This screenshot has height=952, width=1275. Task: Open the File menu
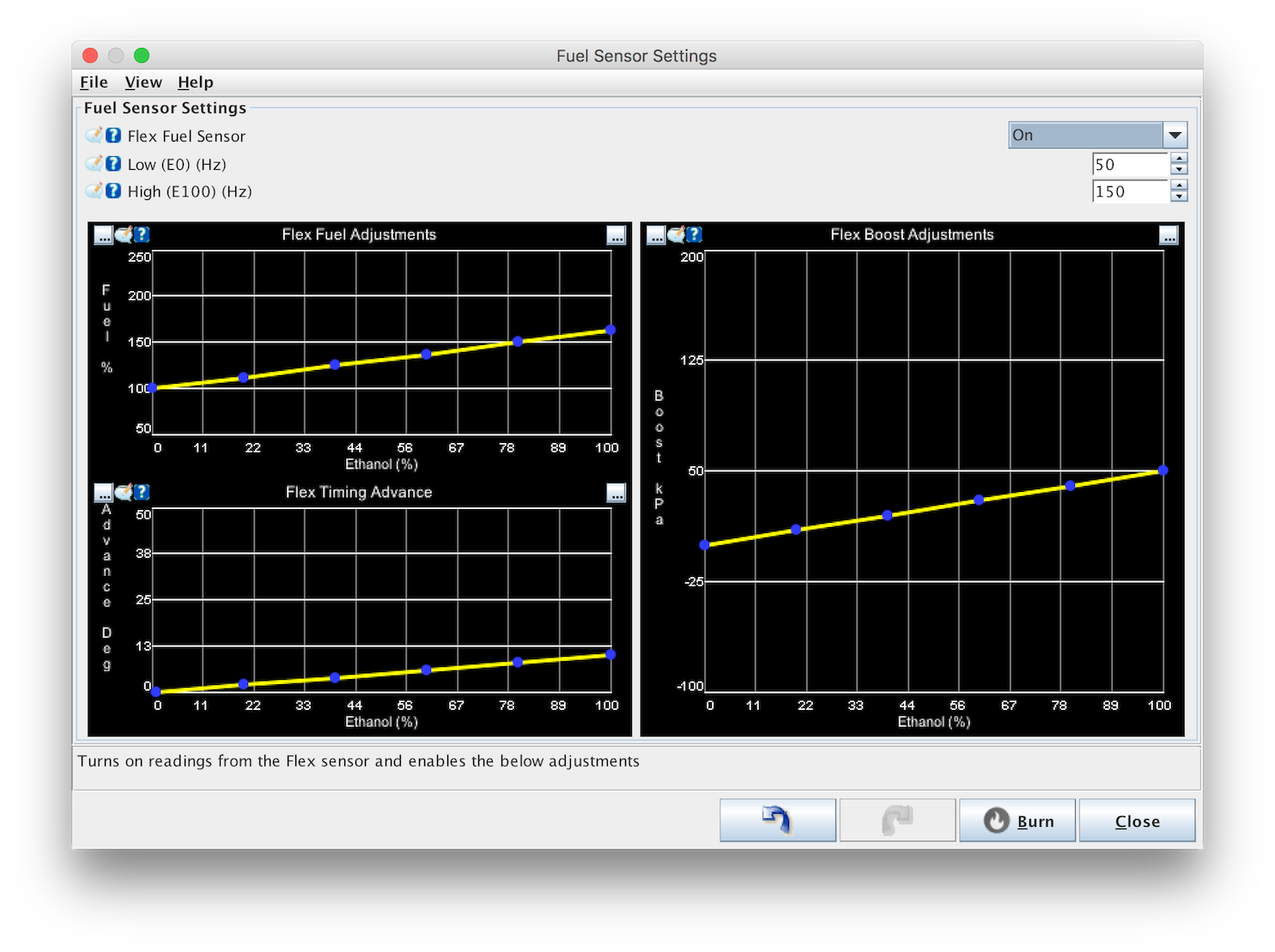pos(94,82)
